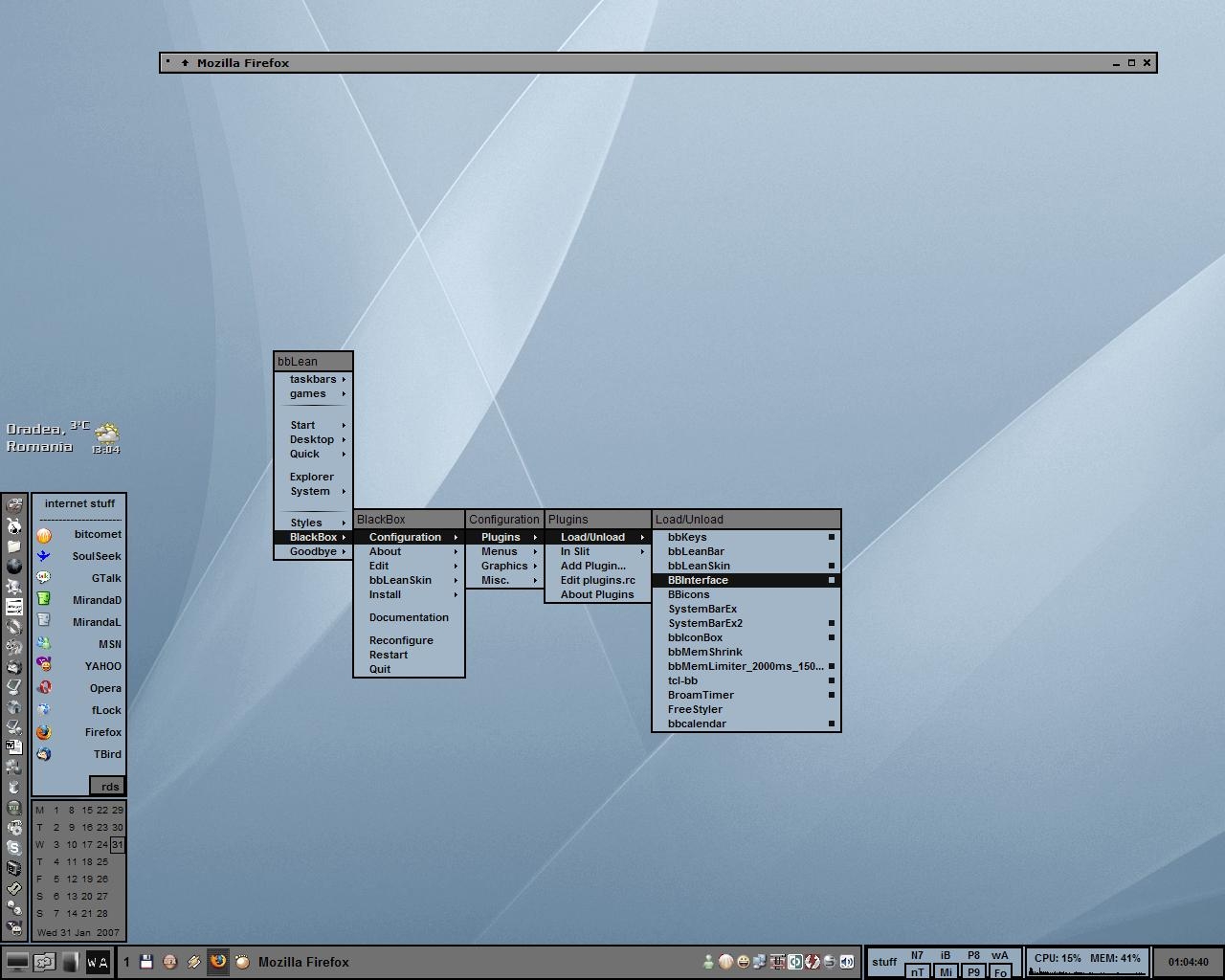Click the FreeStyler plugin entry

coord(746,709)
